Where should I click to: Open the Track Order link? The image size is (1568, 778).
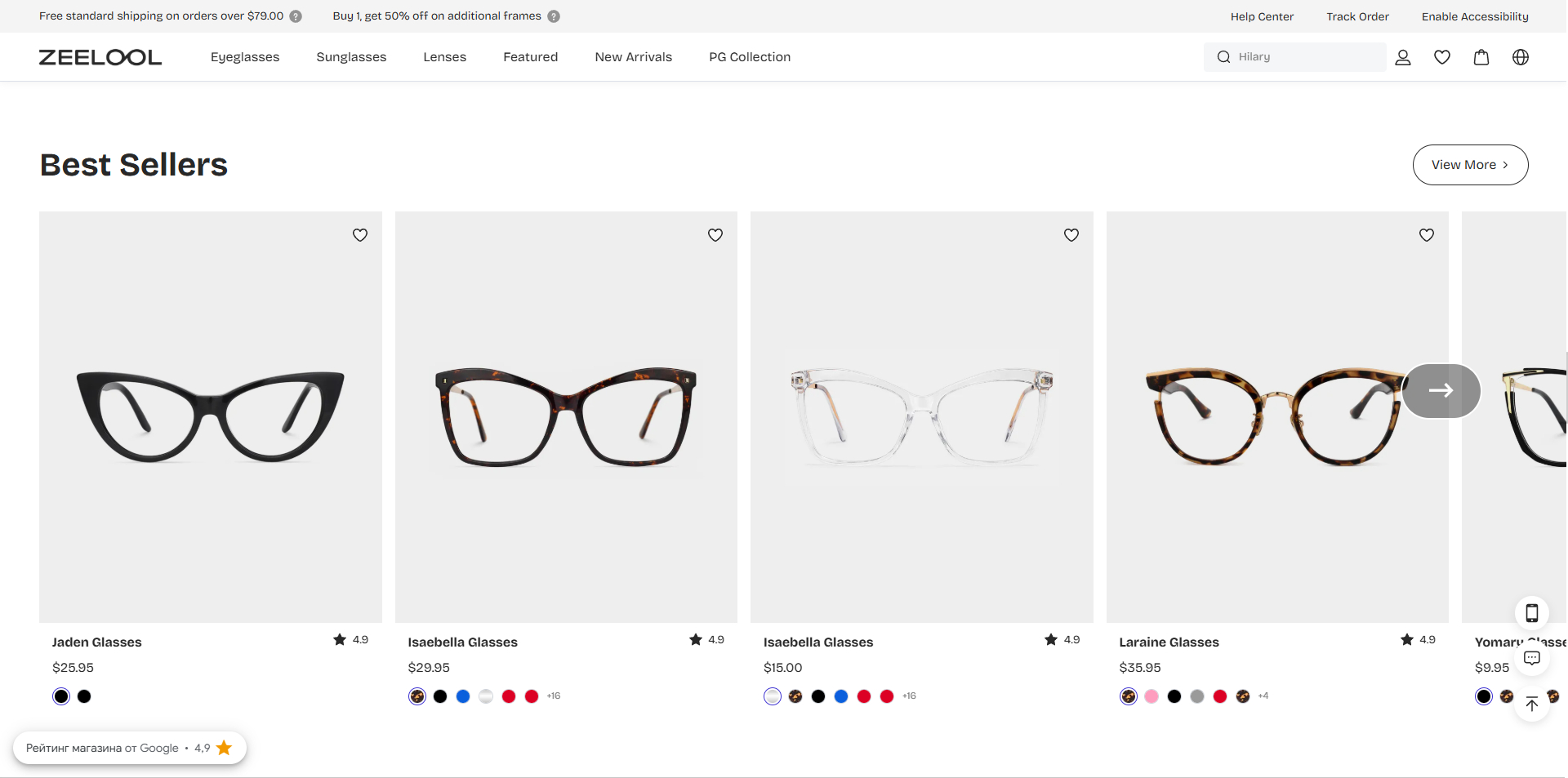pos(1357,16)
